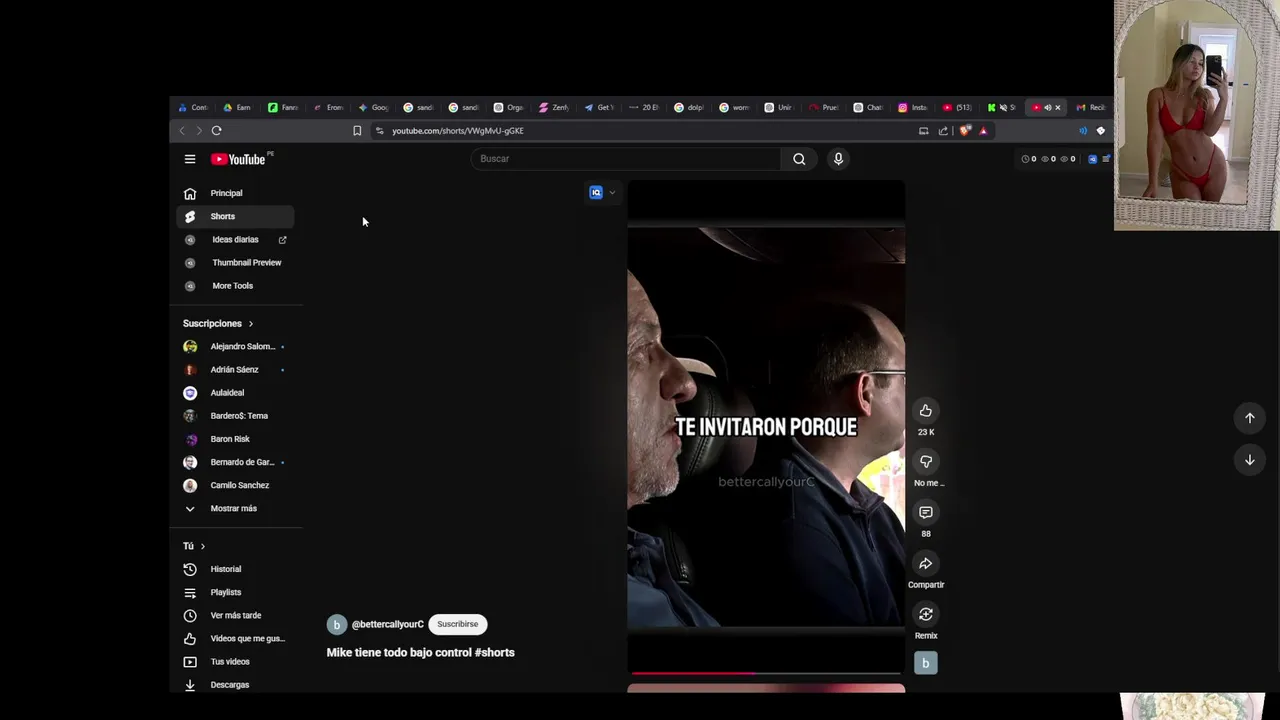Click the Buscar search input field
1280x720 pixels.
(x=626, y=159)
